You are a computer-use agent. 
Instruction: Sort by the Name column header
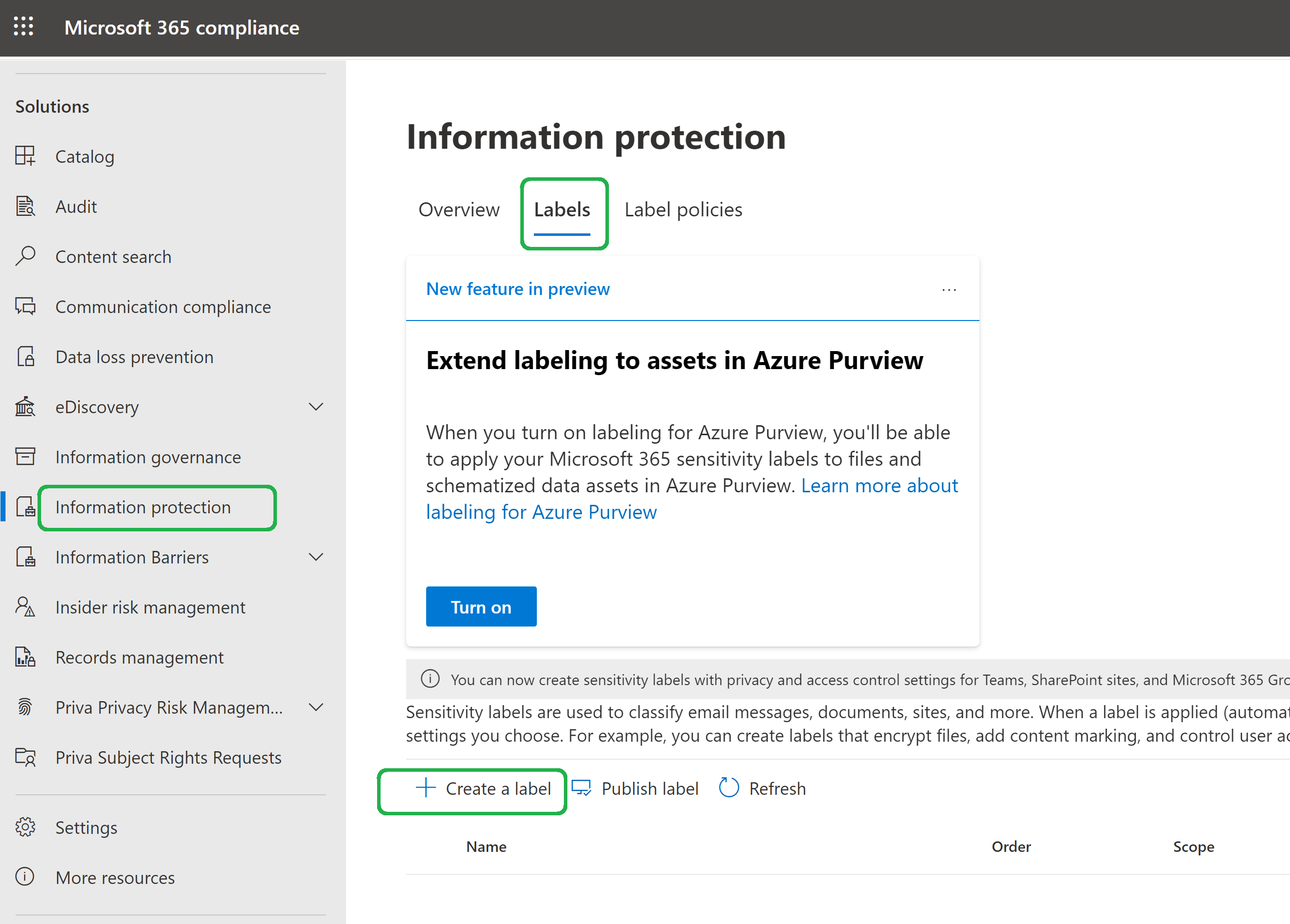[486, 846]
